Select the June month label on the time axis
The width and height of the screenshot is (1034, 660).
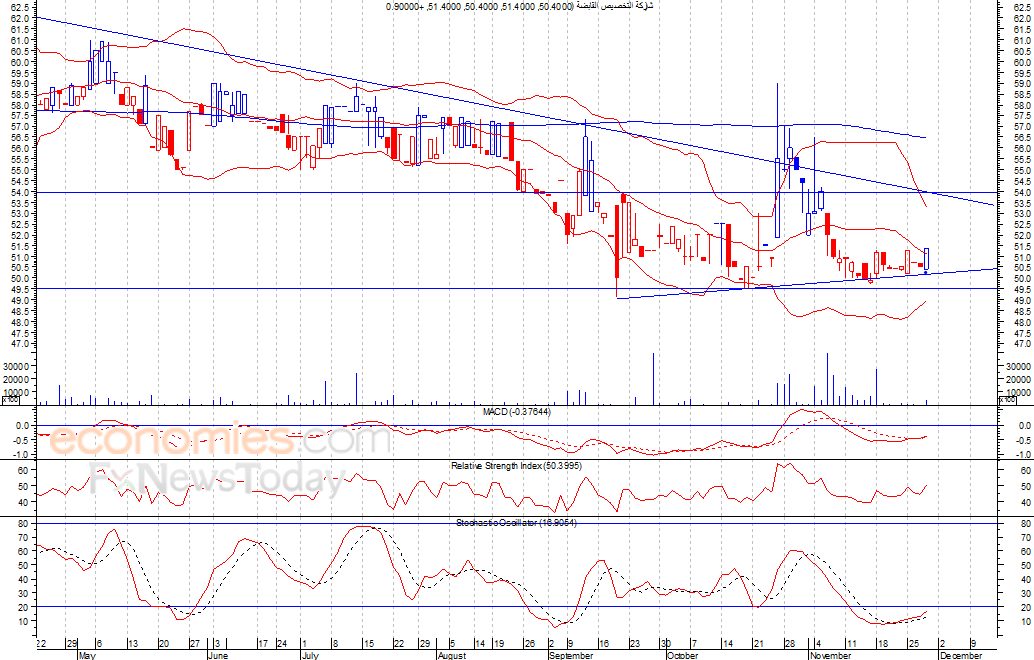click(218, 655)
